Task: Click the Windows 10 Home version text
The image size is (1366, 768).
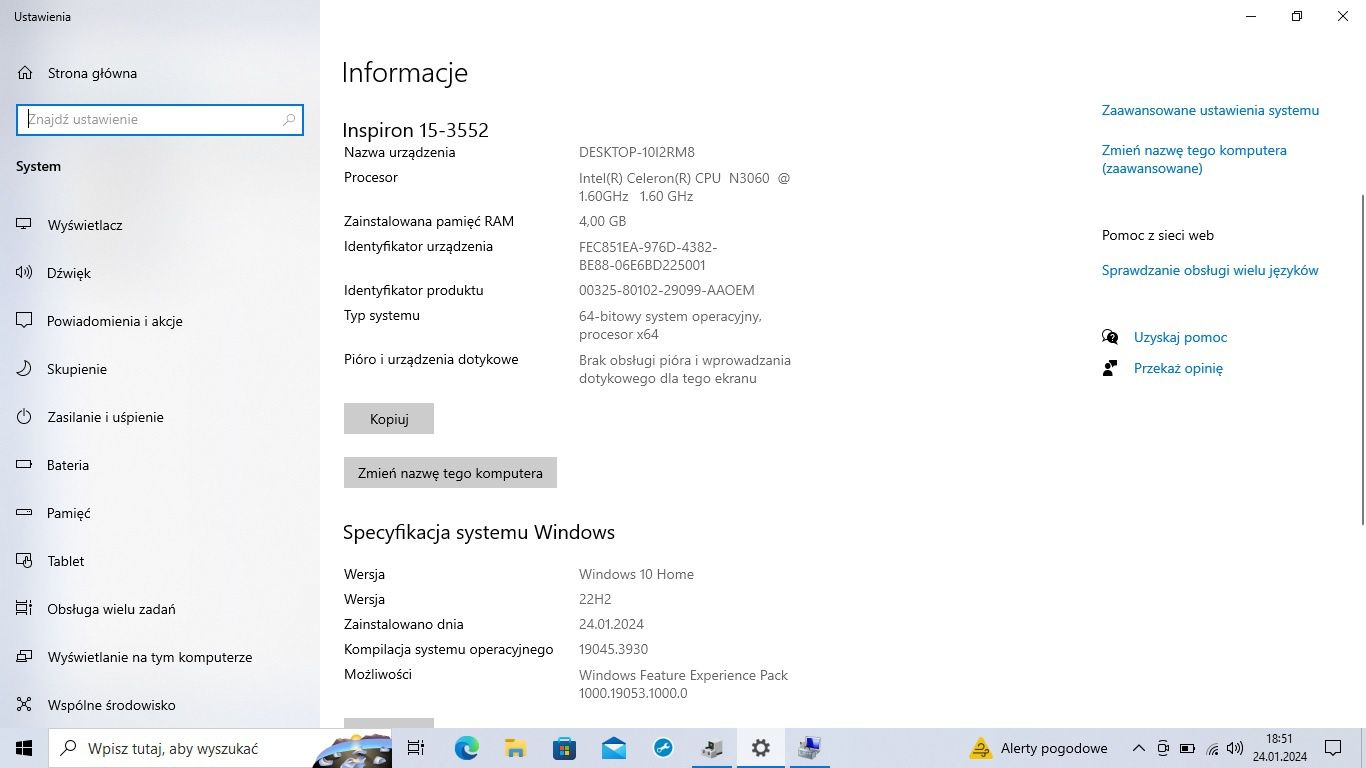Action: [636, 574]
